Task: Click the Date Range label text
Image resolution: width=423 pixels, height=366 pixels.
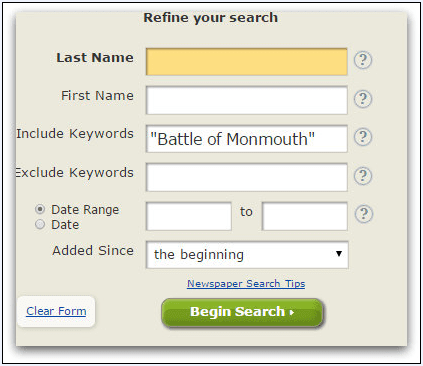Action: (x=85, y=210)
